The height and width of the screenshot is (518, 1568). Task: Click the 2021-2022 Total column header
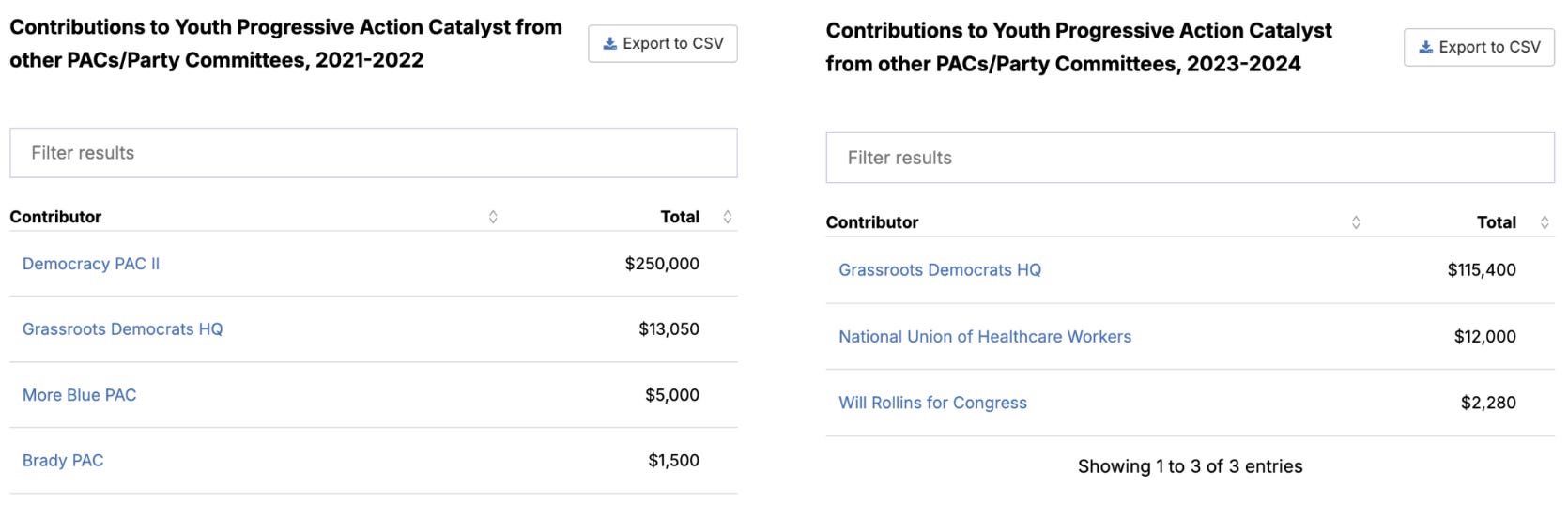coord(680,218)
